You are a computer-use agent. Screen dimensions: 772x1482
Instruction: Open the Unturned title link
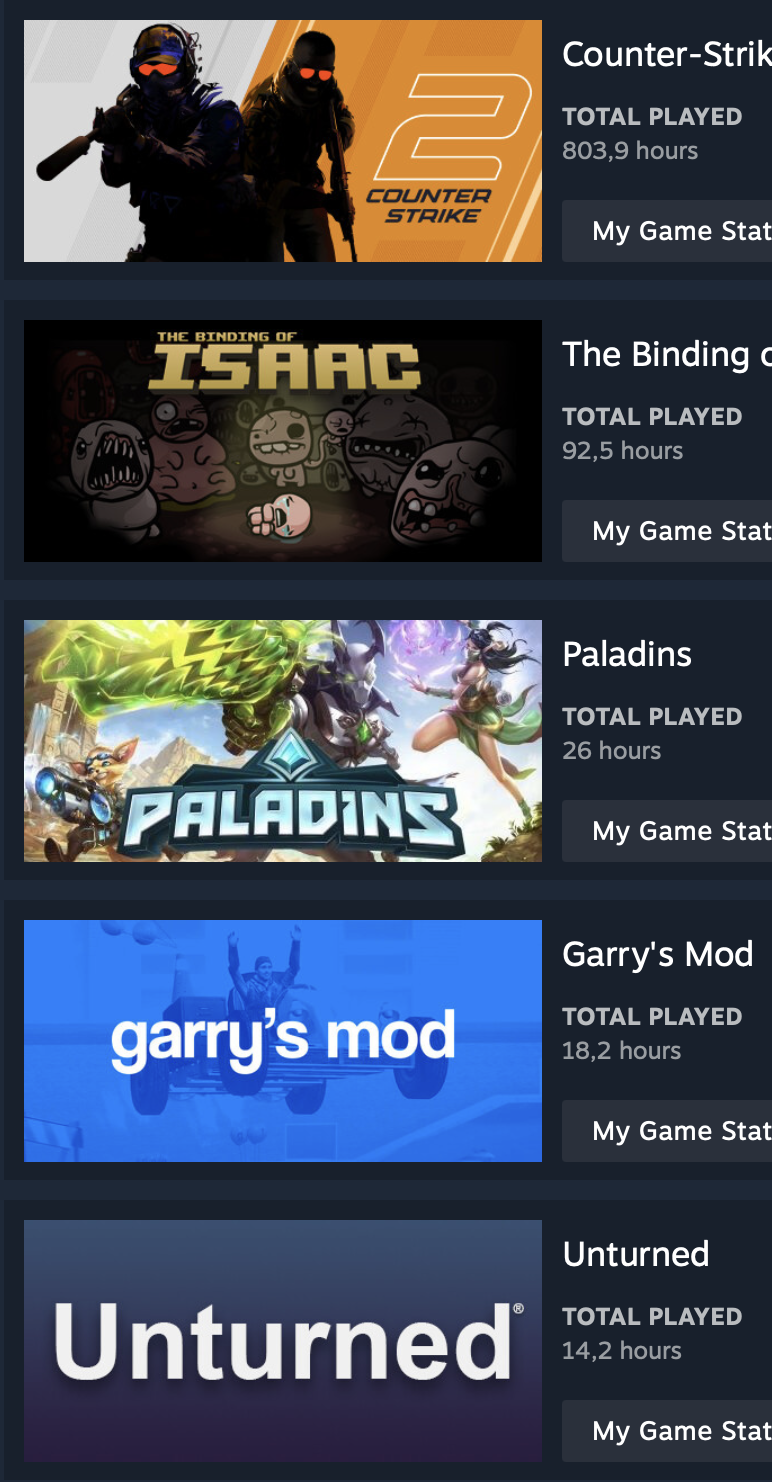pos(636,1254)
